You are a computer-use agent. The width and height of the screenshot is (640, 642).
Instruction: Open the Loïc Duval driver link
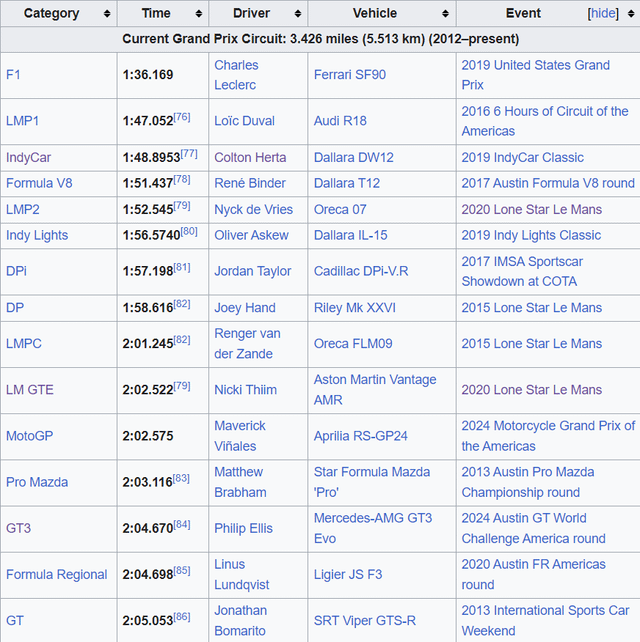(x=244, y=121)
